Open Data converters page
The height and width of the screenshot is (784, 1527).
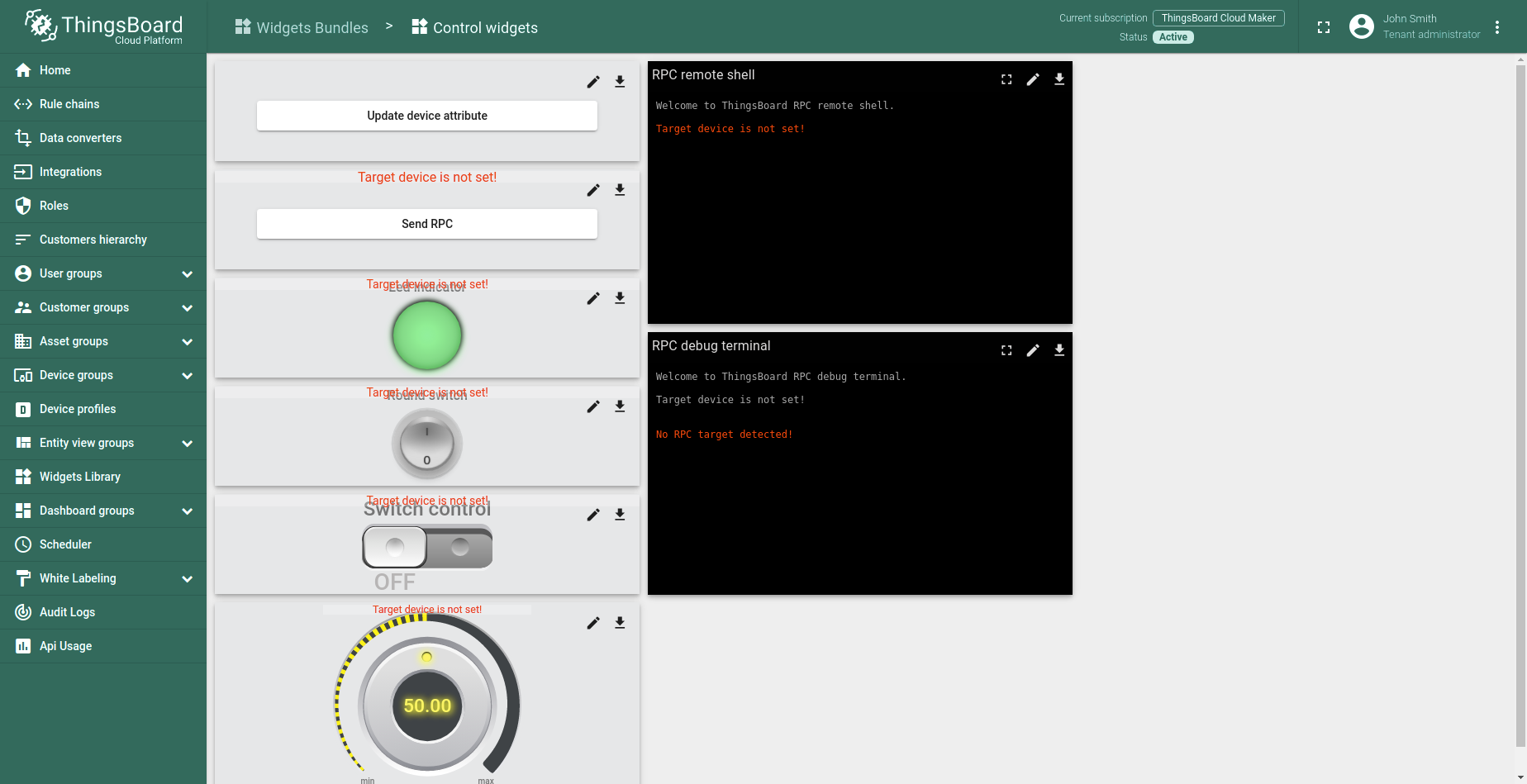click(x=103, y=138)
